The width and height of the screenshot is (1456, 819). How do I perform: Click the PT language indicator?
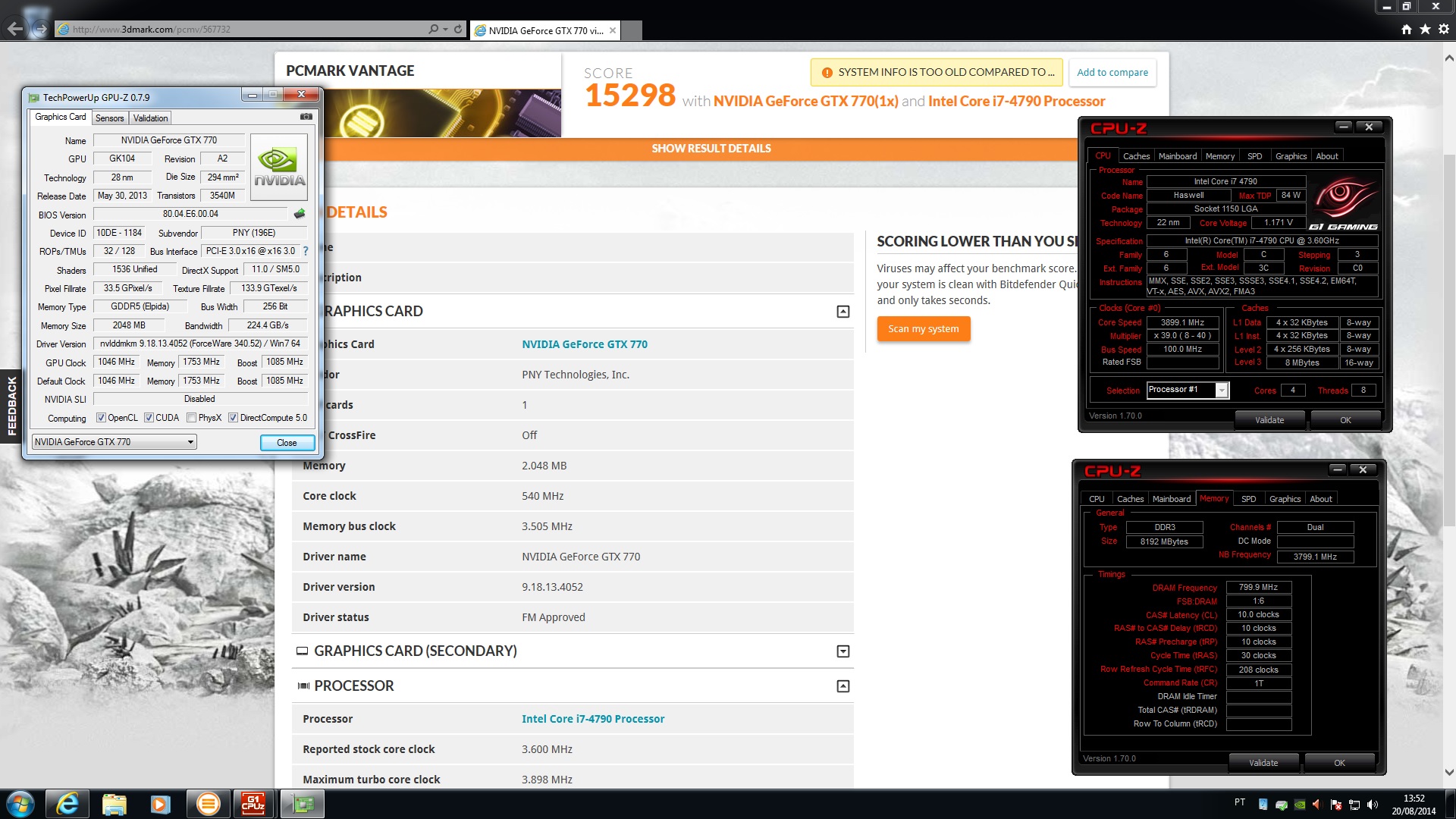click(1239, 802)
